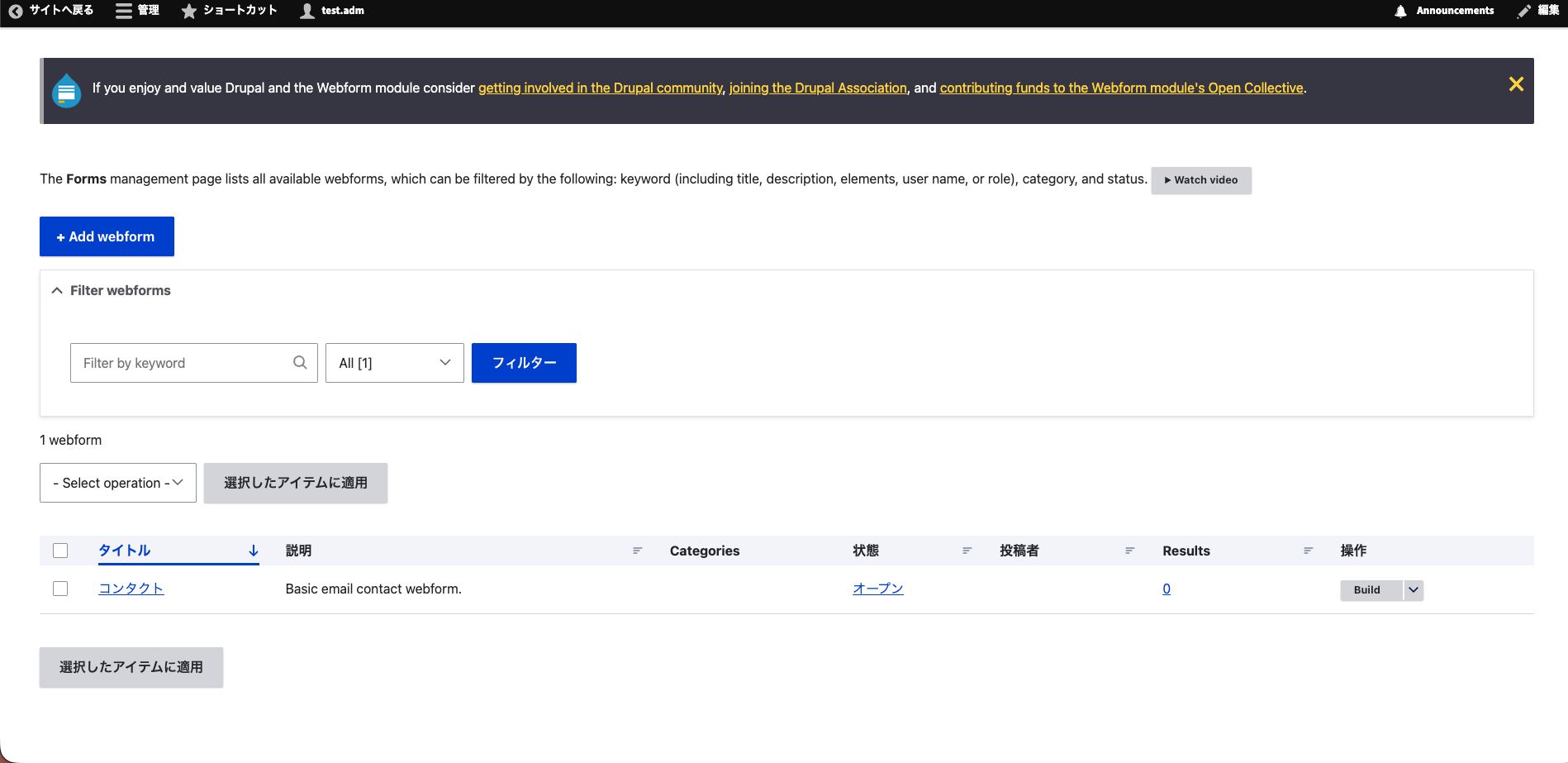Screen dimensions: 1568x763
Task: Click the Results column priority icon
Action: pyautogui.click(x=1308, y=551)
